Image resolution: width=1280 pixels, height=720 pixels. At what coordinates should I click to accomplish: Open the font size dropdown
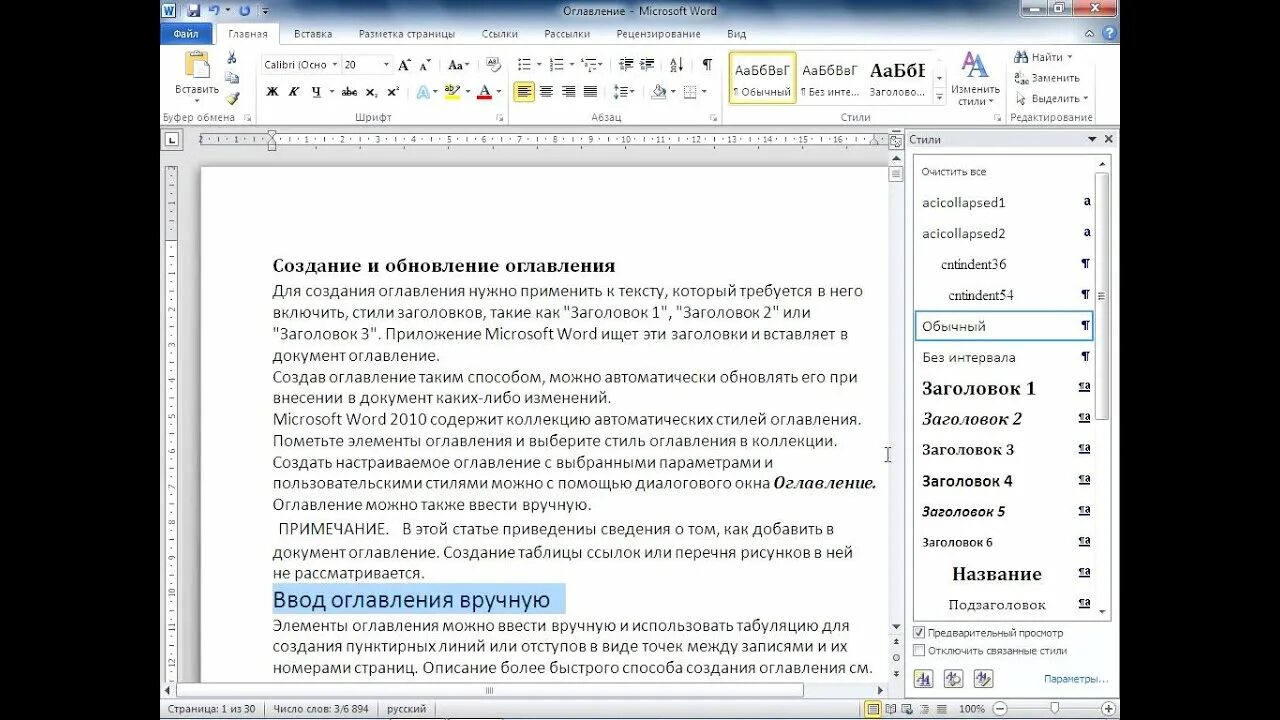tap(386, 65)
